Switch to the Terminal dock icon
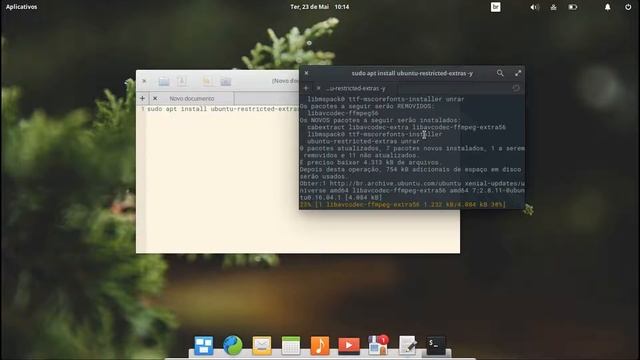The image size is (640, 360). 436,345
